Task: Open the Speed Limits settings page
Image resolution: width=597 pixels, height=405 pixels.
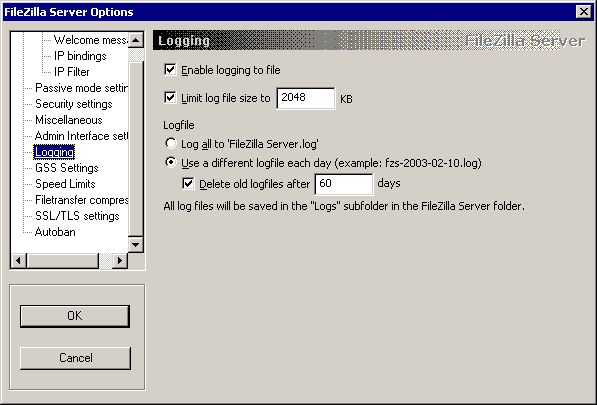Action: pyautogui.click(x=65, y=184)
